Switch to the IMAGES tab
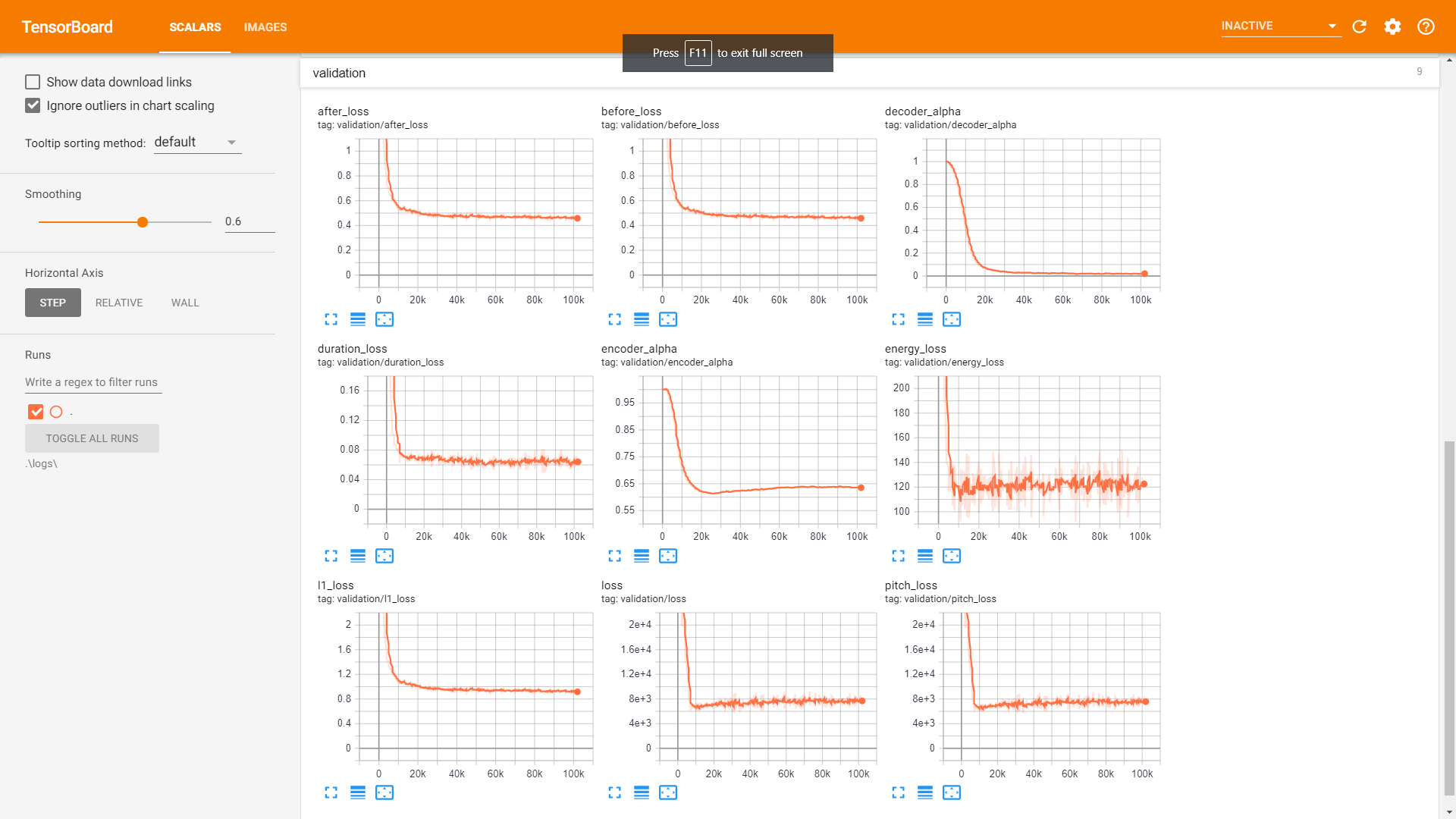The height and width of the screenshot is (819, 1456). click(x=265, y=27)
